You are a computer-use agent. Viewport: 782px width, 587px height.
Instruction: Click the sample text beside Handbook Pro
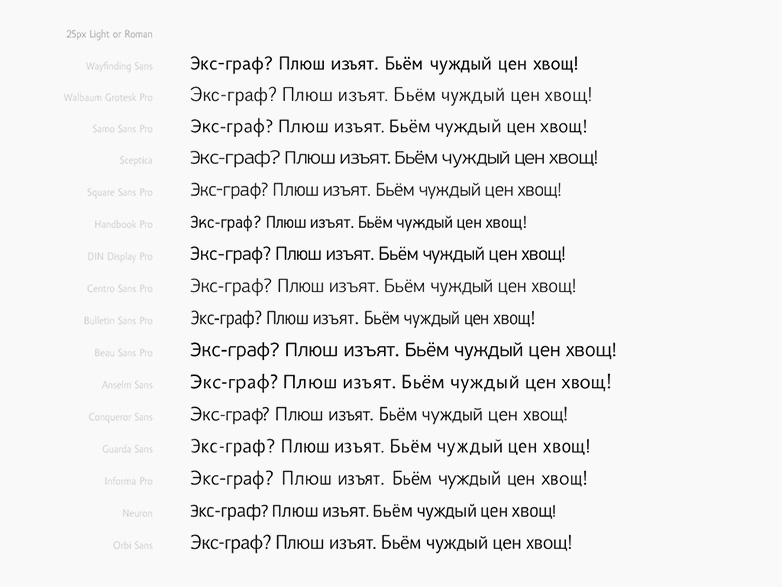358,222
